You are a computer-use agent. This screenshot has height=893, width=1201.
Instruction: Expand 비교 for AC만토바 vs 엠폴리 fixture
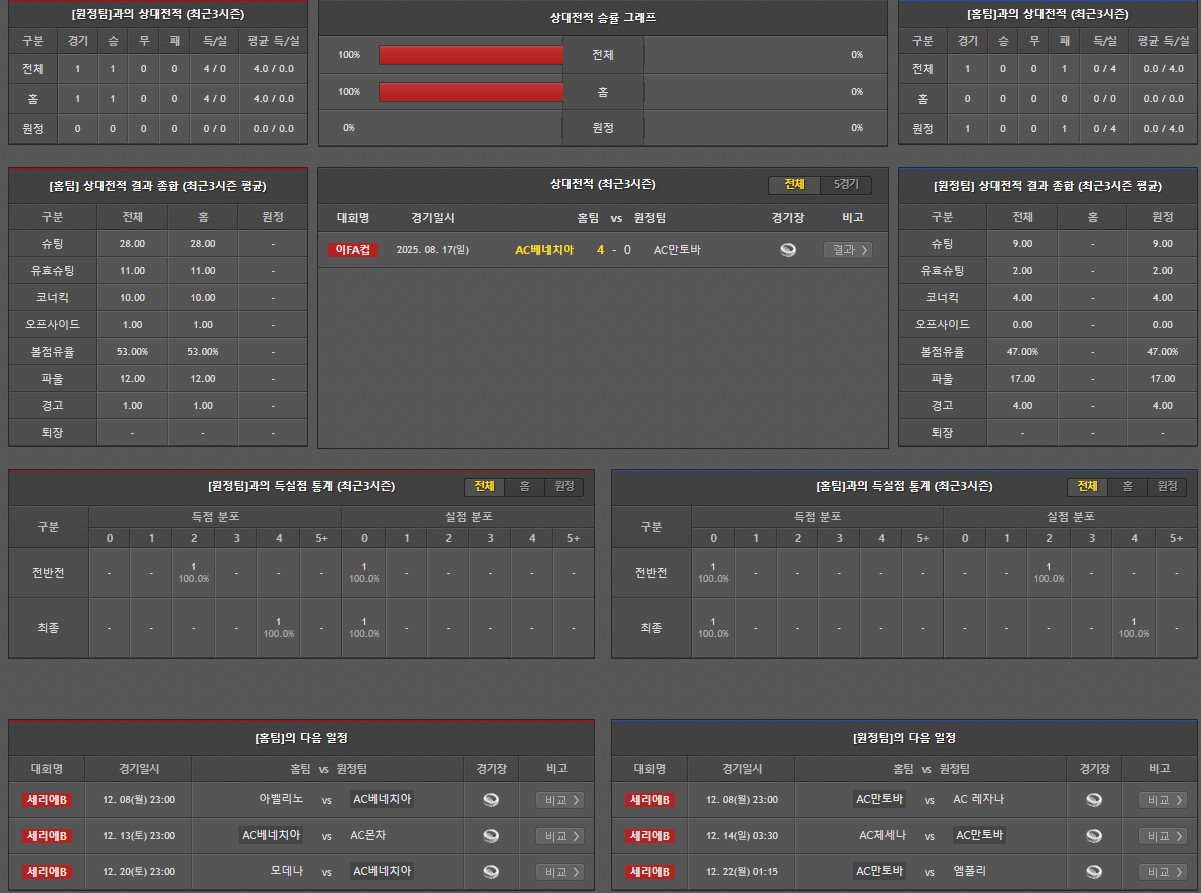click(1162, 872)
